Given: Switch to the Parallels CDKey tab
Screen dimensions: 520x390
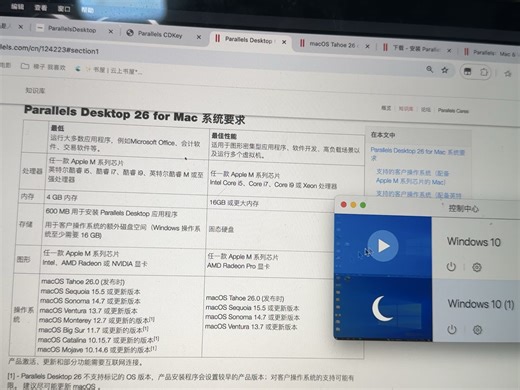Looking at the screenshot, I should click(160, 34).
